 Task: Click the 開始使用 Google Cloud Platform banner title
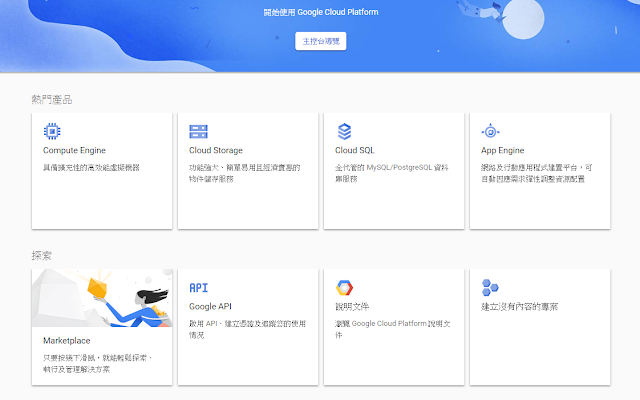point(321,12)
